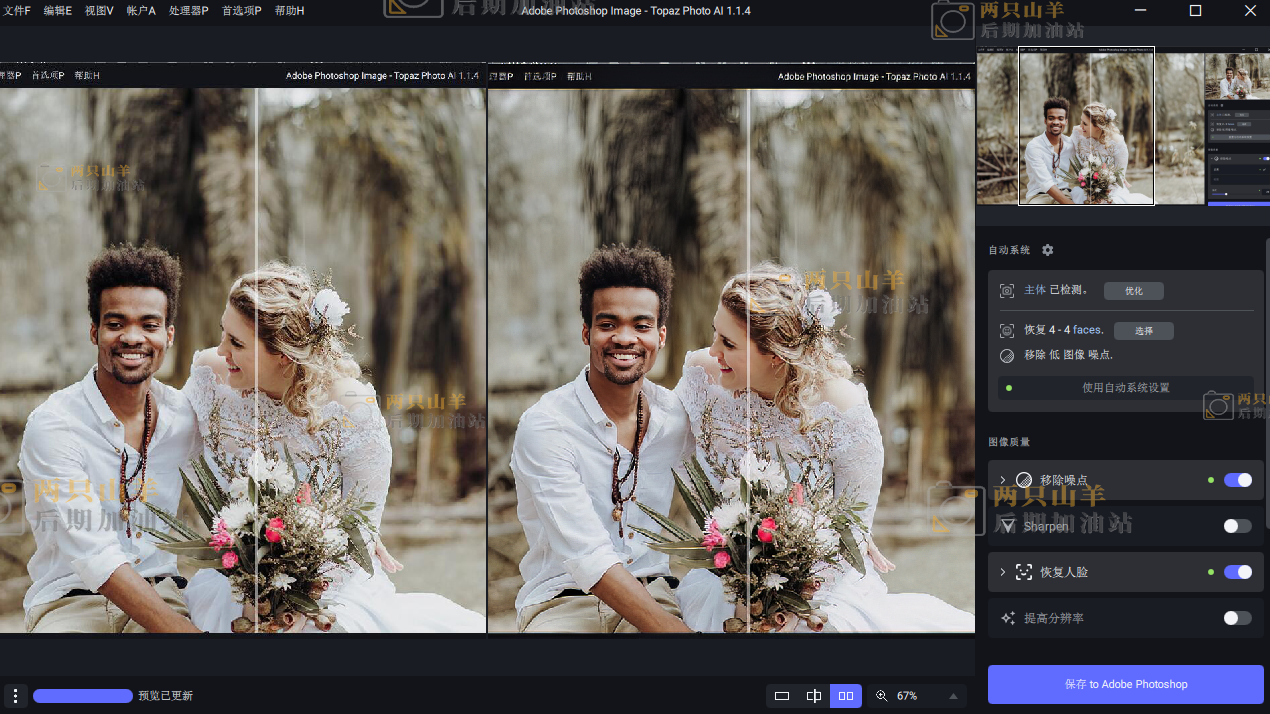Expand the 恢复人脸 section chevron
This screenshot has width=1270, height=714.
(x=1003, y=572)
